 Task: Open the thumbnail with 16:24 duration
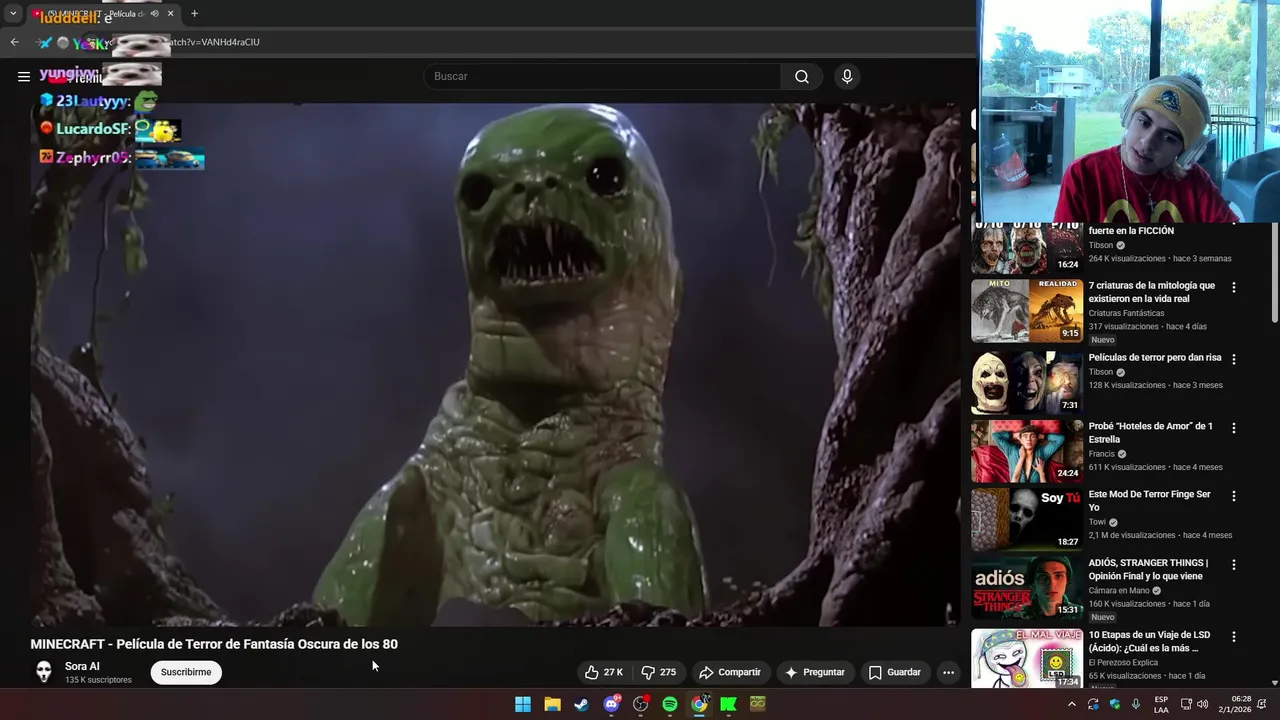click(1027, 247)
